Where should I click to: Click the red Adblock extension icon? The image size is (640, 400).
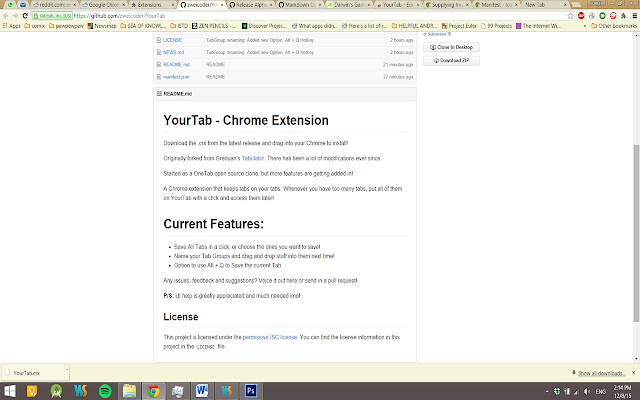point(581,16)
